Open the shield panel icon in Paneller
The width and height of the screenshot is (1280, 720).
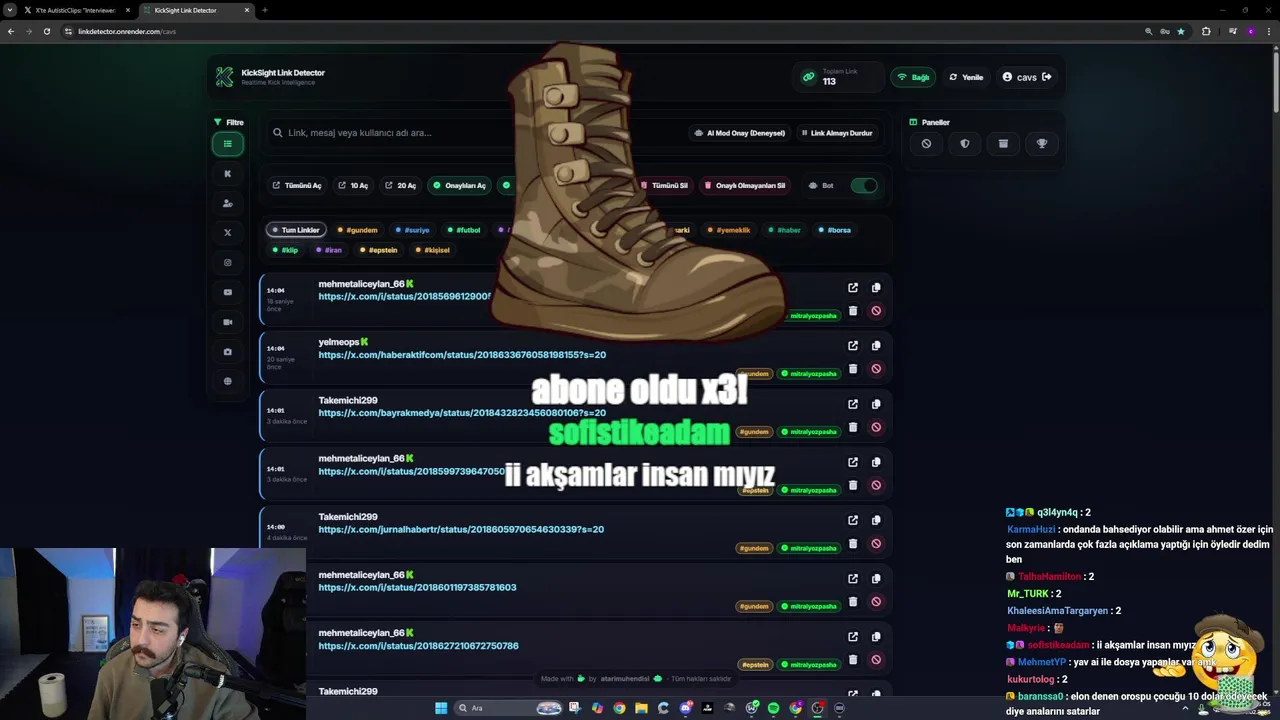[965, 143]
